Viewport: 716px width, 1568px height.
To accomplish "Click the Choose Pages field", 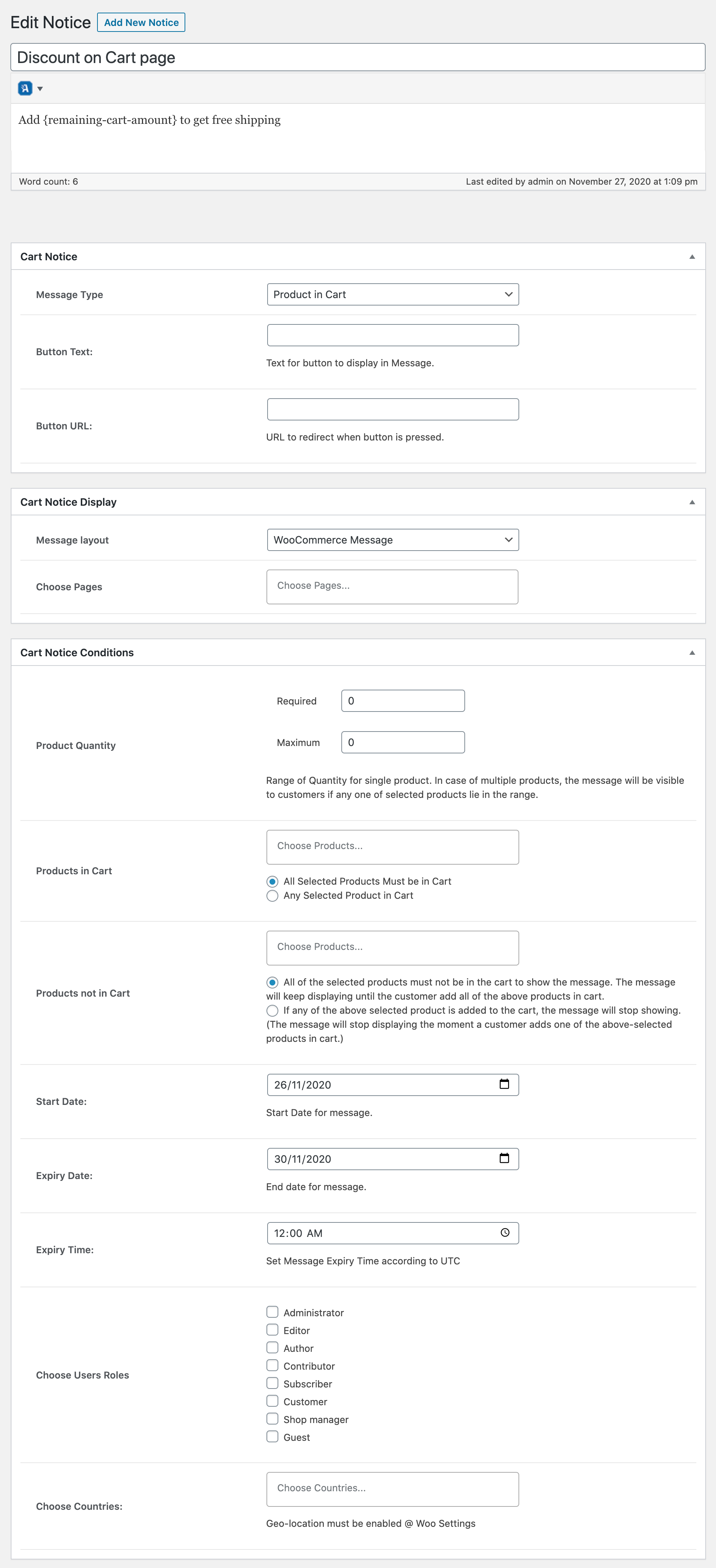I will pyautogui.click(x=392, y=586).
